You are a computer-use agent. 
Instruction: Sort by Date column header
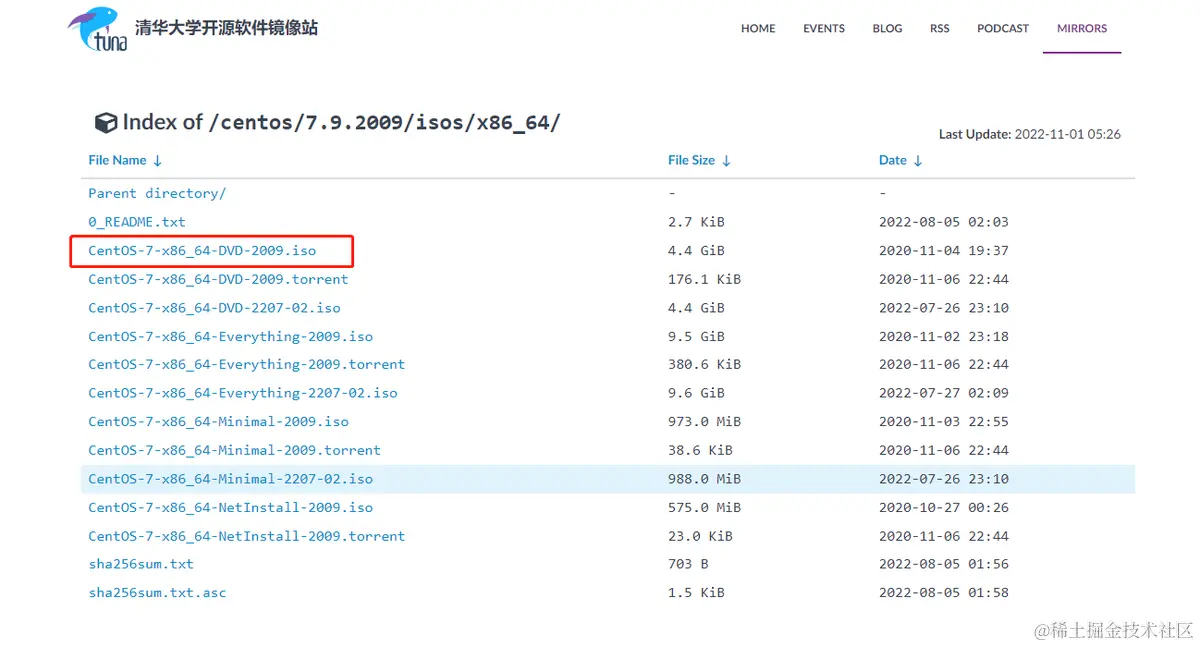tap(900, 160)
